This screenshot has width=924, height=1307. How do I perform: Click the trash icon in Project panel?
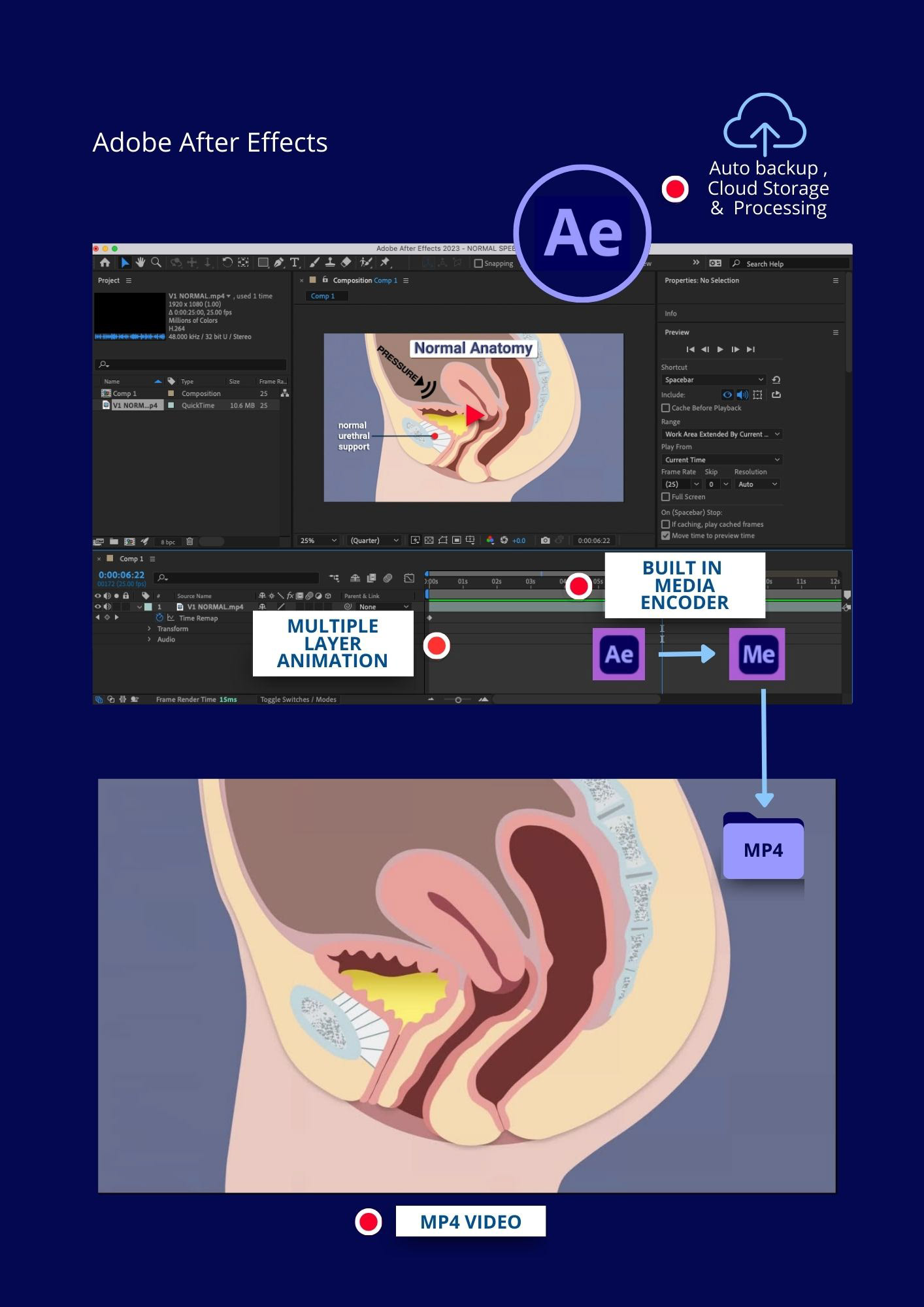pyautogui.click(x=190, y=541)
